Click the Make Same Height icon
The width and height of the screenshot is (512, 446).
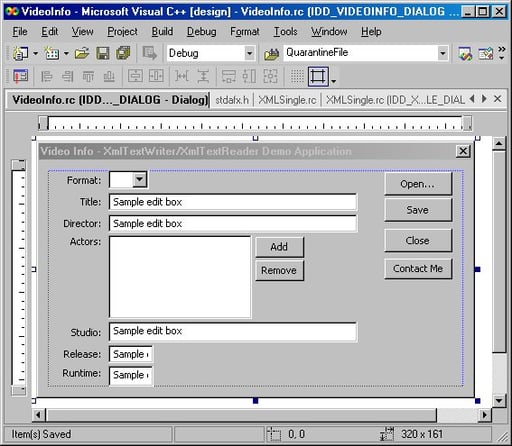[249, 76]
